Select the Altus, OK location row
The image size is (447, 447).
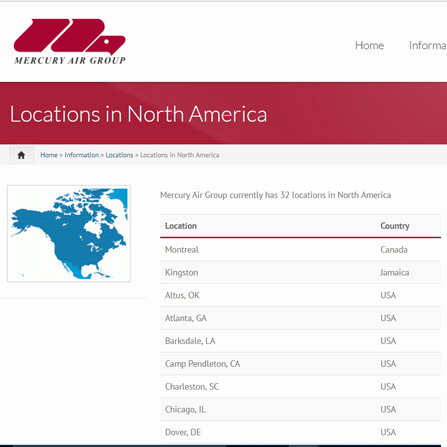tap(300, 295)
